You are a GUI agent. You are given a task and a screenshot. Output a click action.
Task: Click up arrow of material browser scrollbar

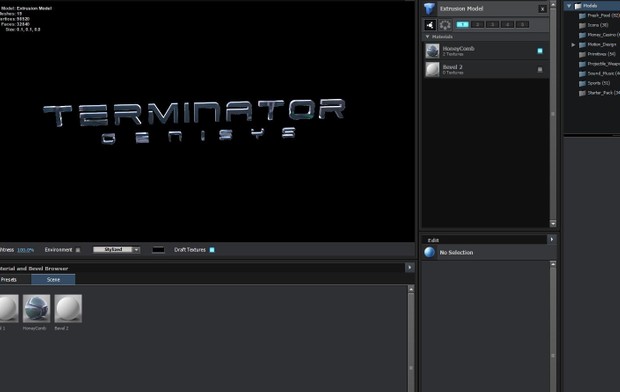(411, 289)
